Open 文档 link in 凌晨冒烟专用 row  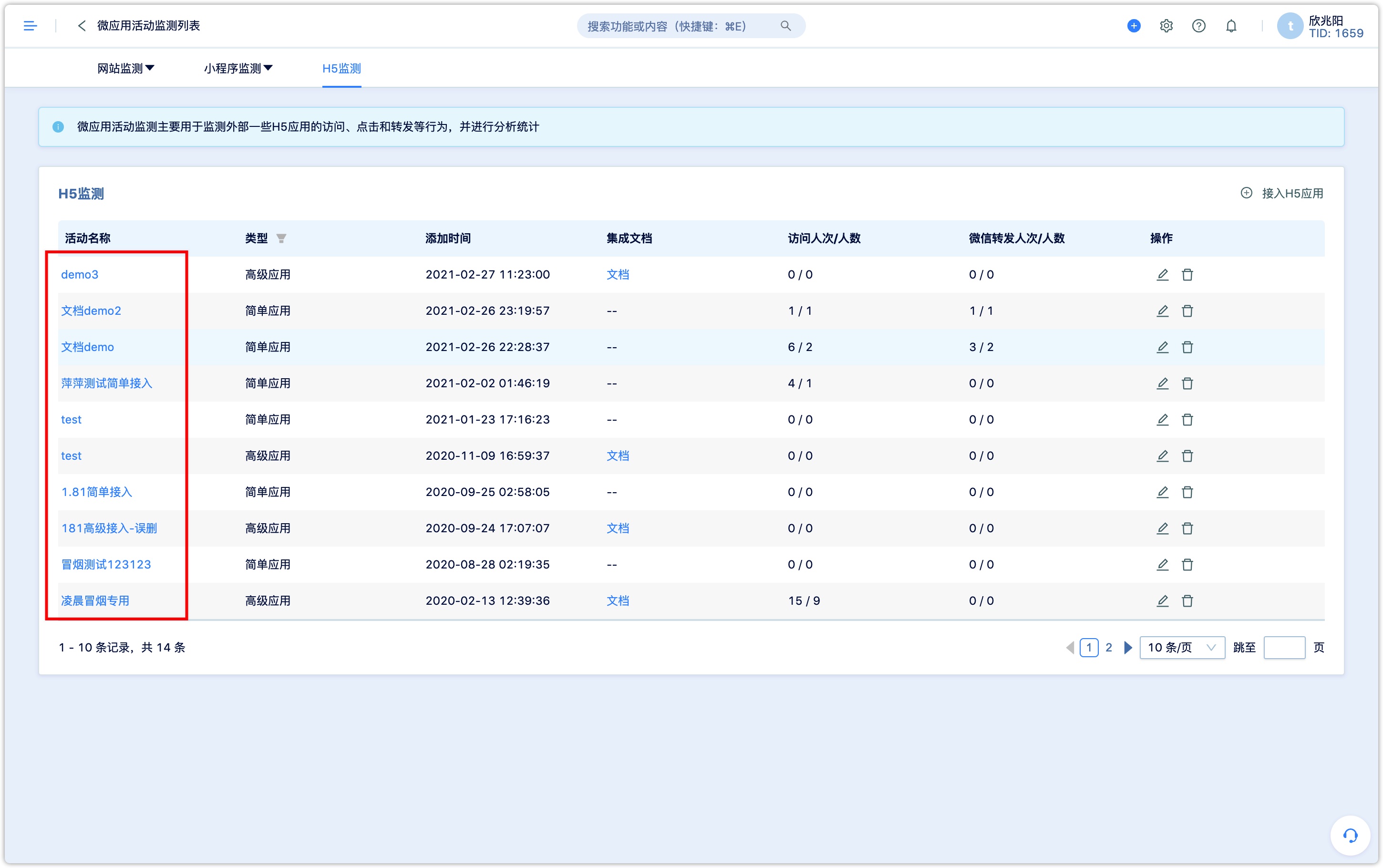point(618,600)
